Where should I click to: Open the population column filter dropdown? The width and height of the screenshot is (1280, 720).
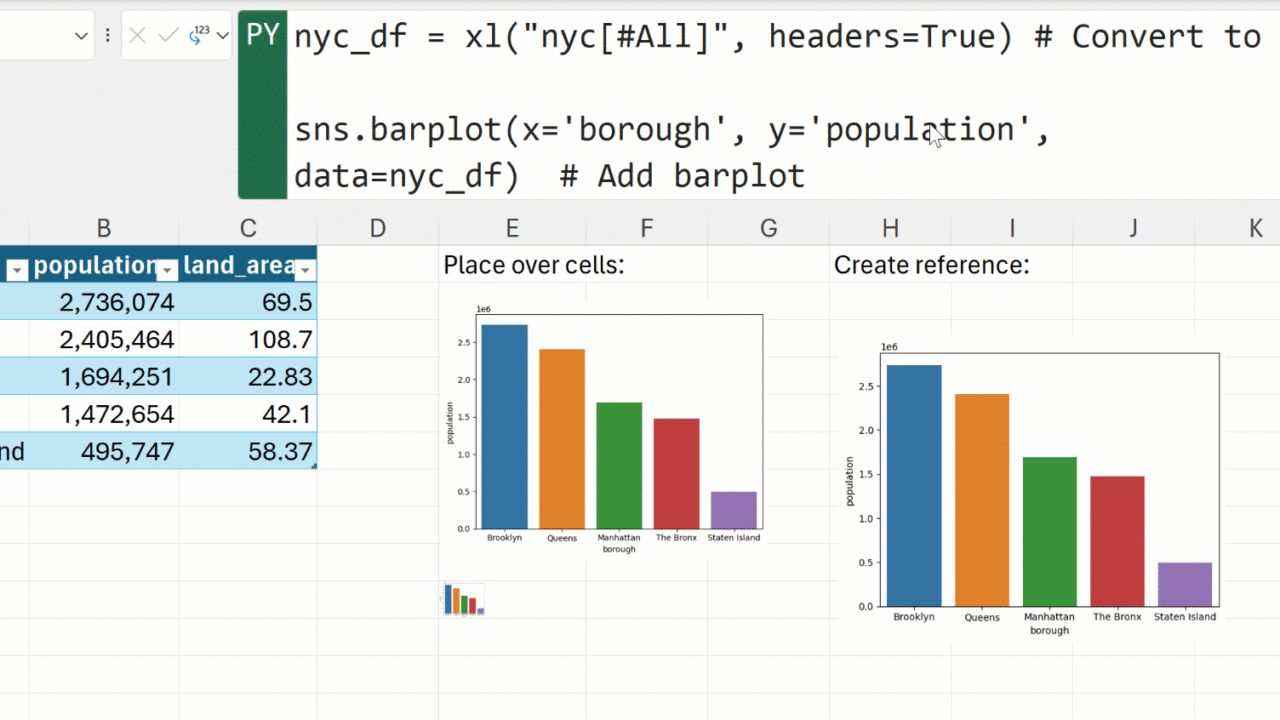(x=167, y=270)
